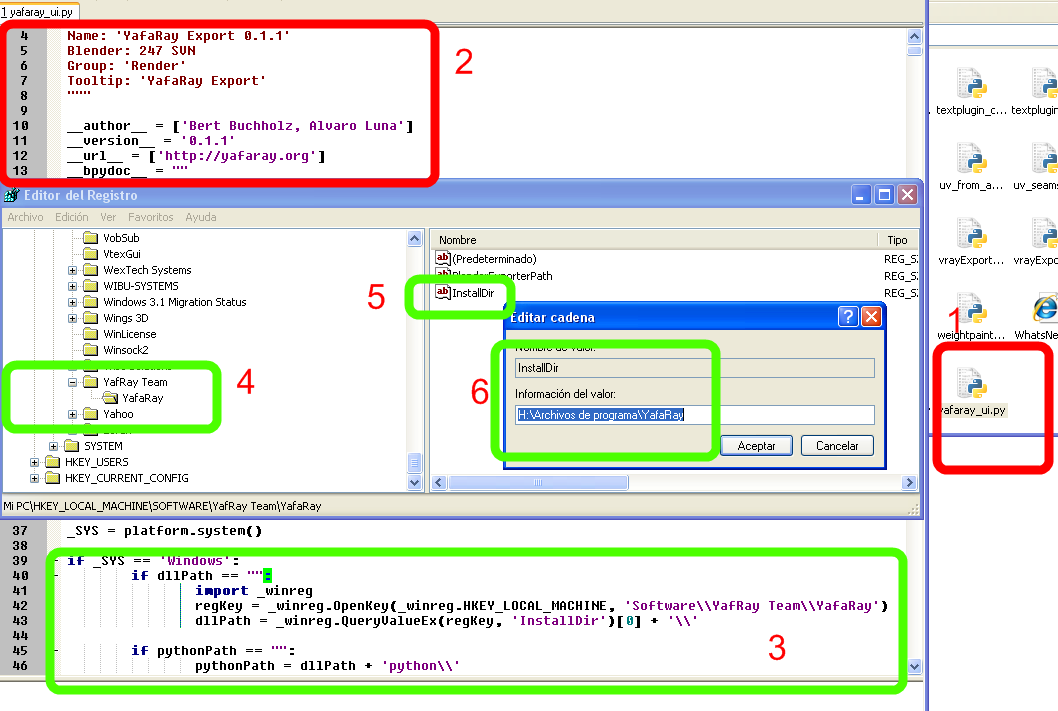Select the InstallDir string value
Viewport: 1058px width, 711px height.
coord(466,293)
